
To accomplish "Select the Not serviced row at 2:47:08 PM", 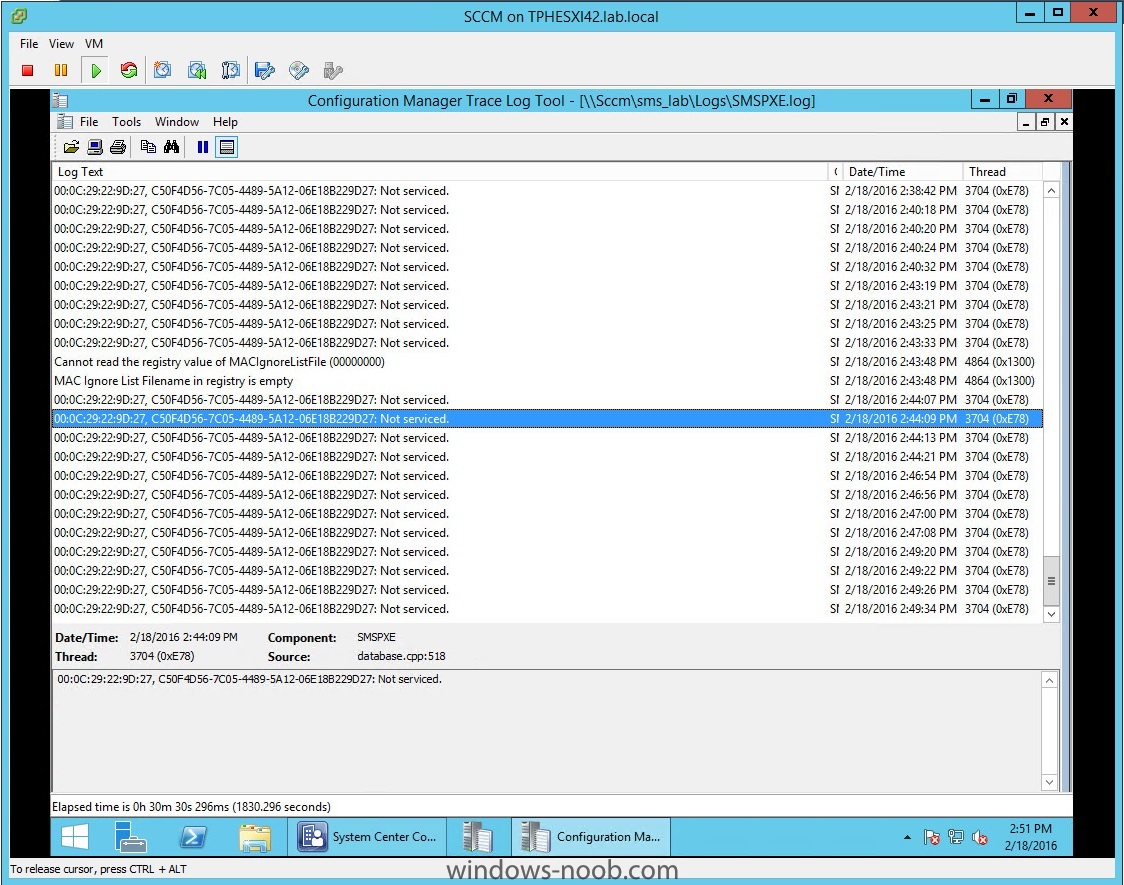I will click(548, 533).
